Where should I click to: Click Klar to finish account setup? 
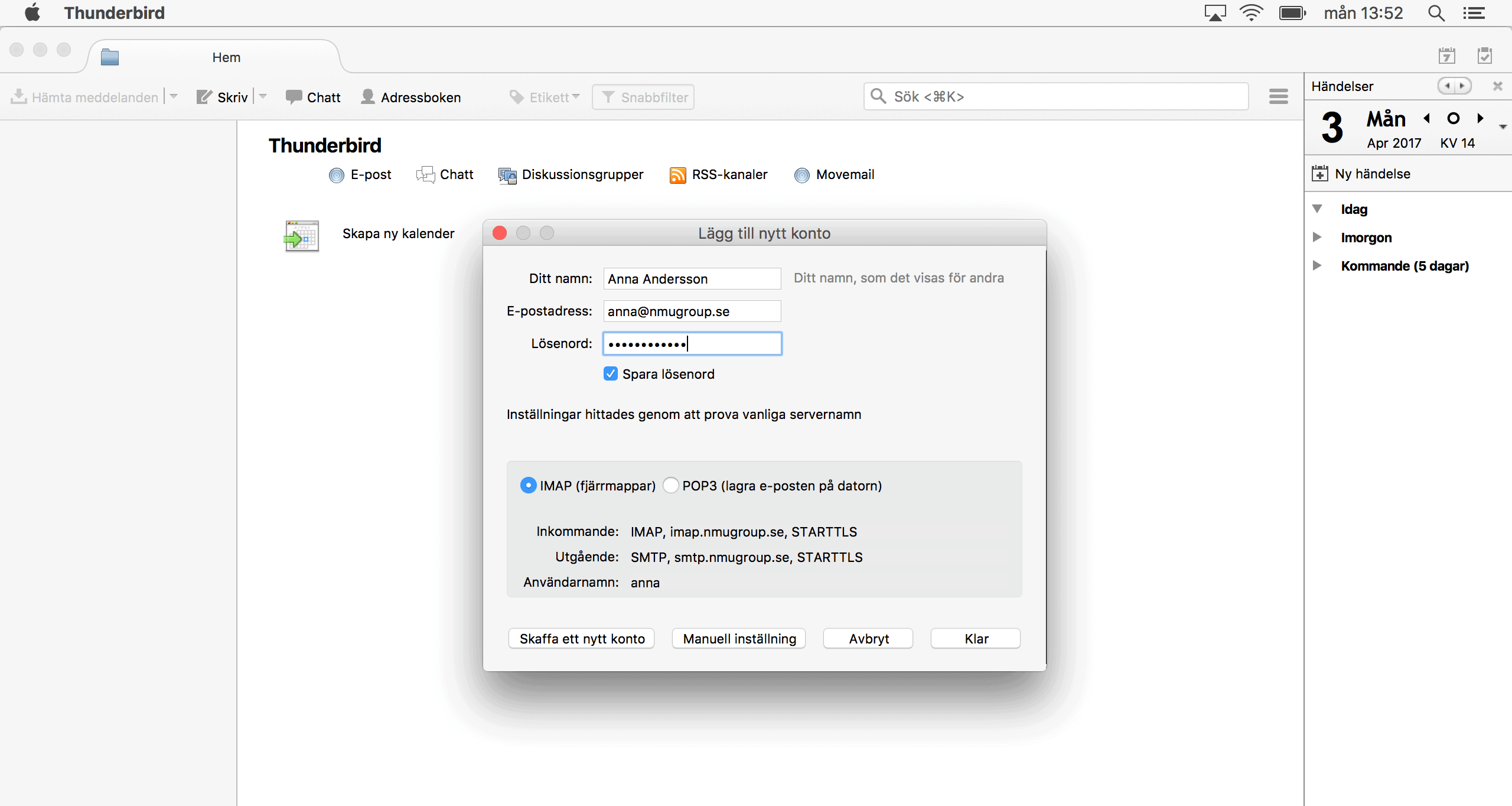click(x=976, y=638)
